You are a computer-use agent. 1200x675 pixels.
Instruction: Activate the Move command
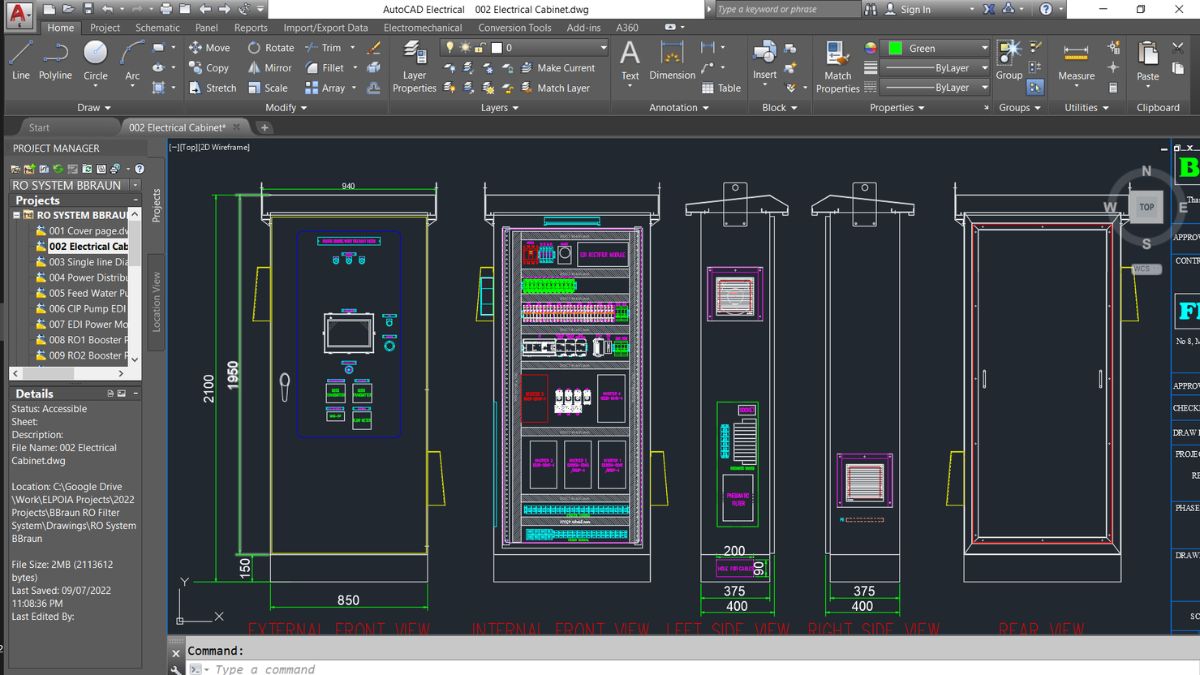209,47
